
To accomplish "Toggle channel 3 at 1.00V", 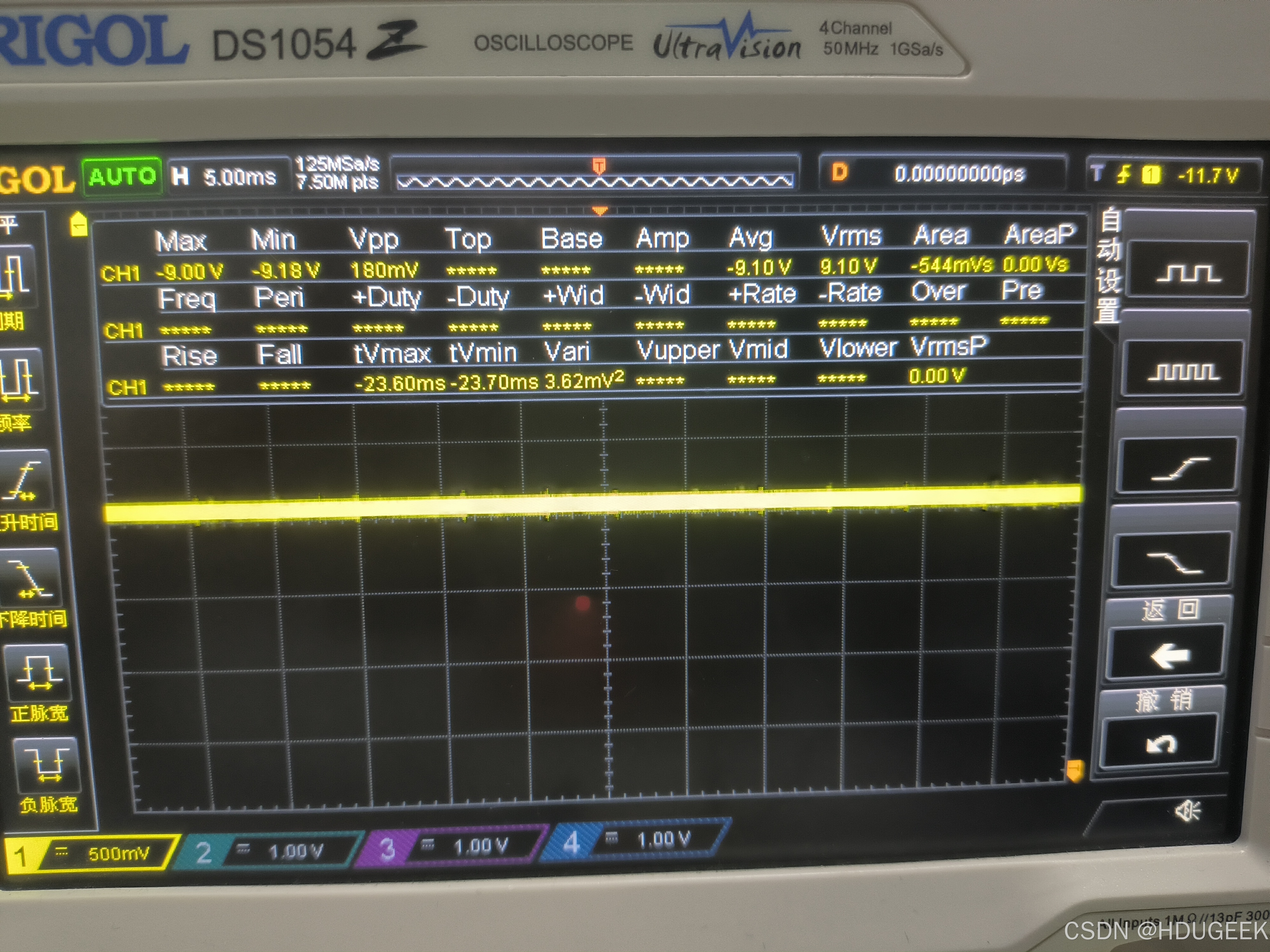I will click(454, 846).
